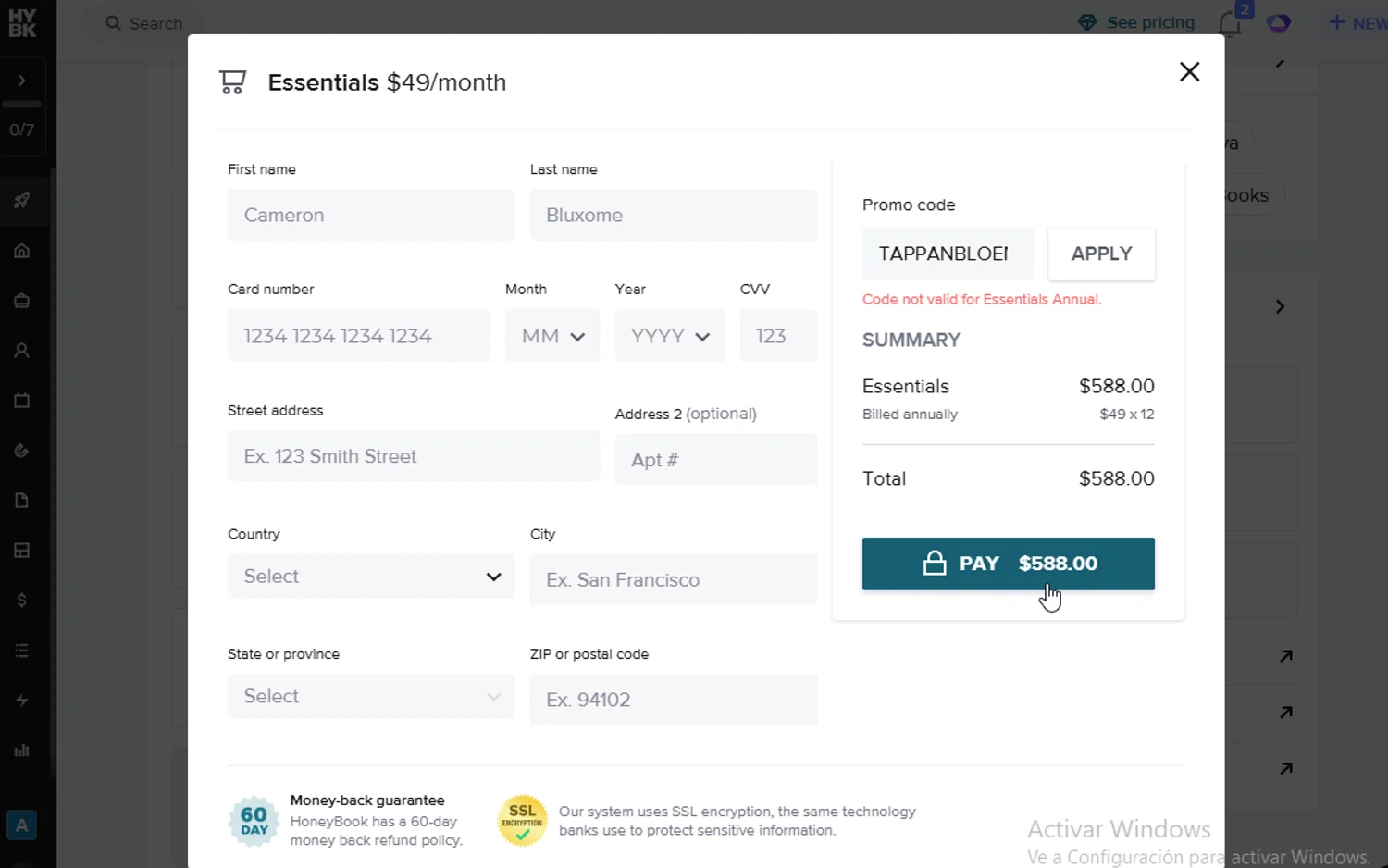Click the 60 DAY money-back badge
The height and width of the screenshot is (868, 1388).
coord(254,821)
